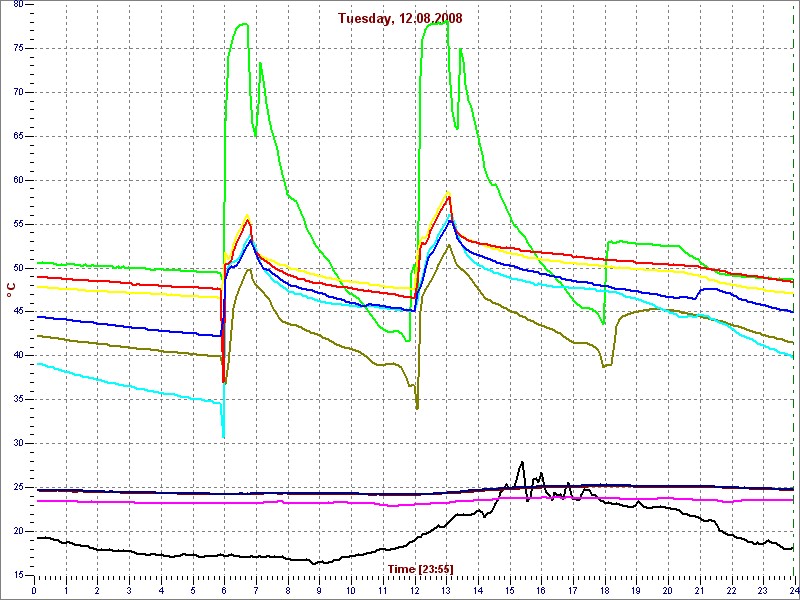This screenshot has width=800, height=600.
Task: Pick the '70' temperature axis value
Action: pos(18,92)
